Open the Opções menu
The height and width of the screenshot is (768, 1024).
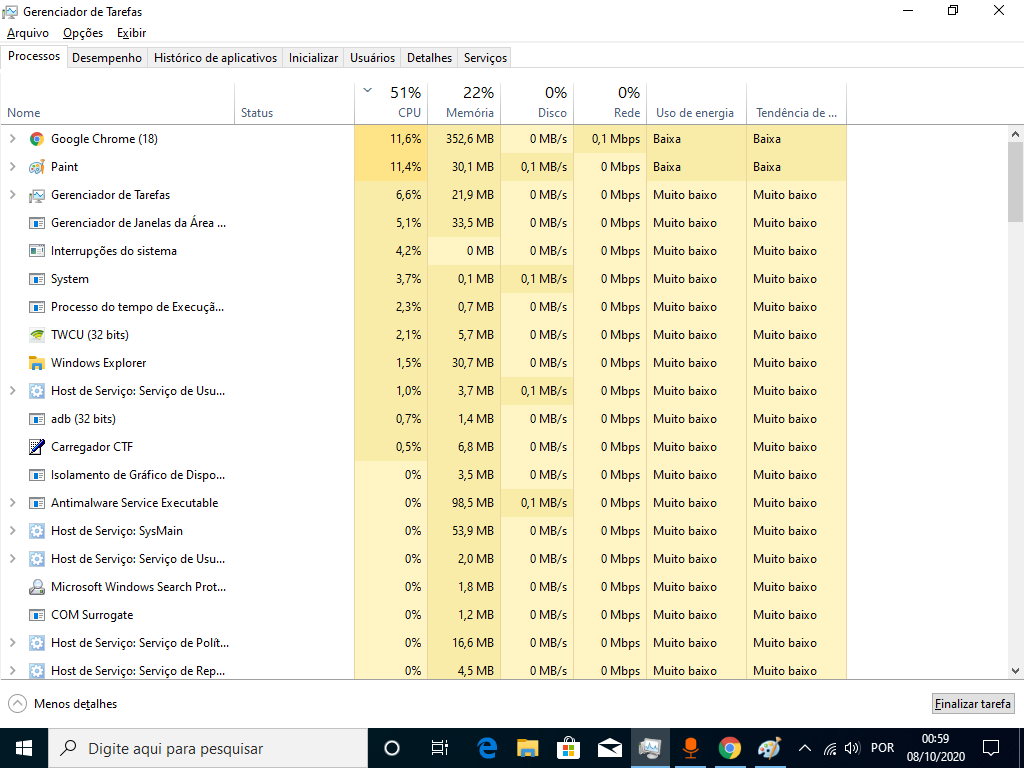tap(83, 33)
